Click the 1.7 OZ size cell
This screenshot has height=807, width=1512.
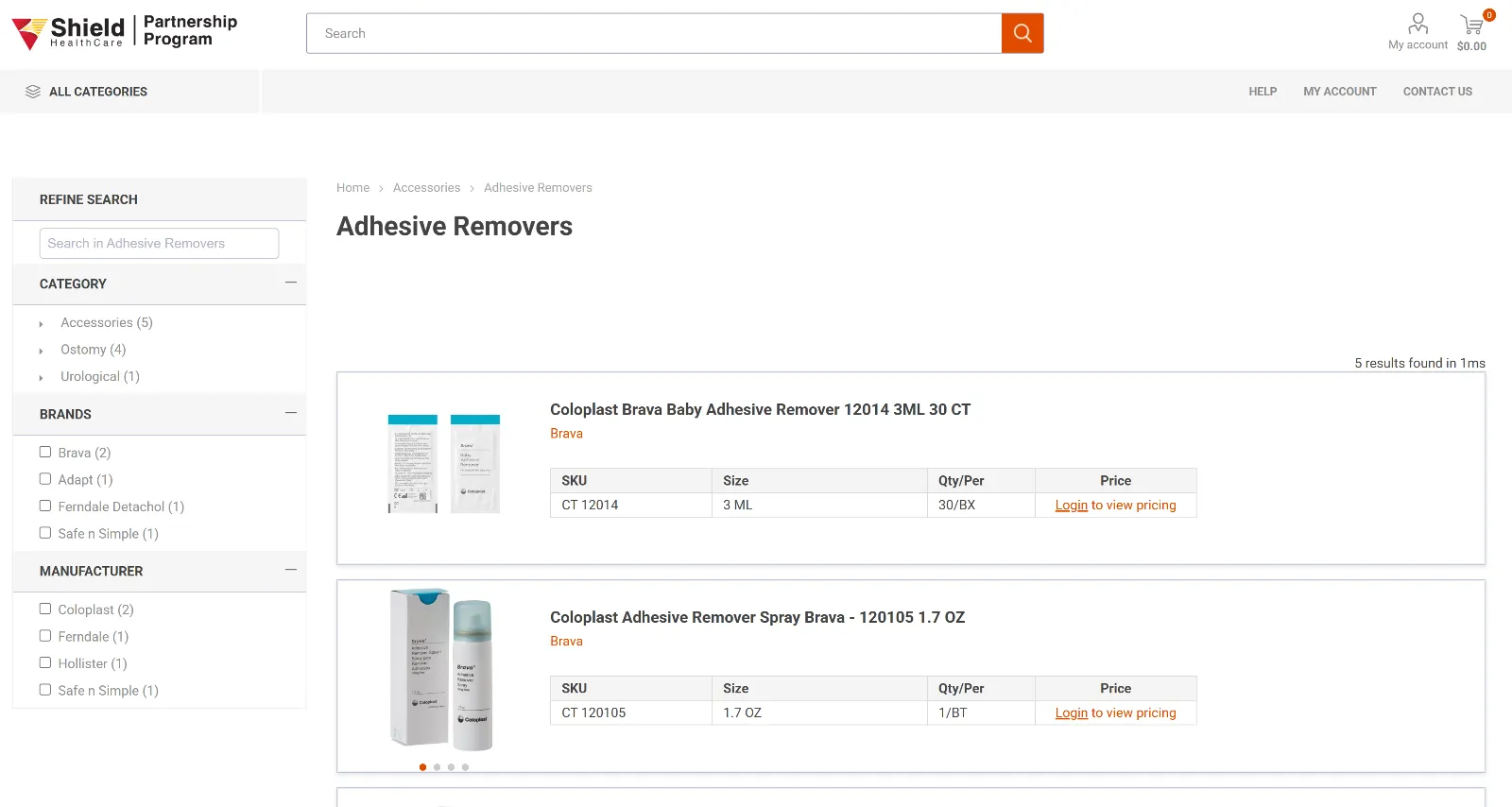tap(819, 713)
